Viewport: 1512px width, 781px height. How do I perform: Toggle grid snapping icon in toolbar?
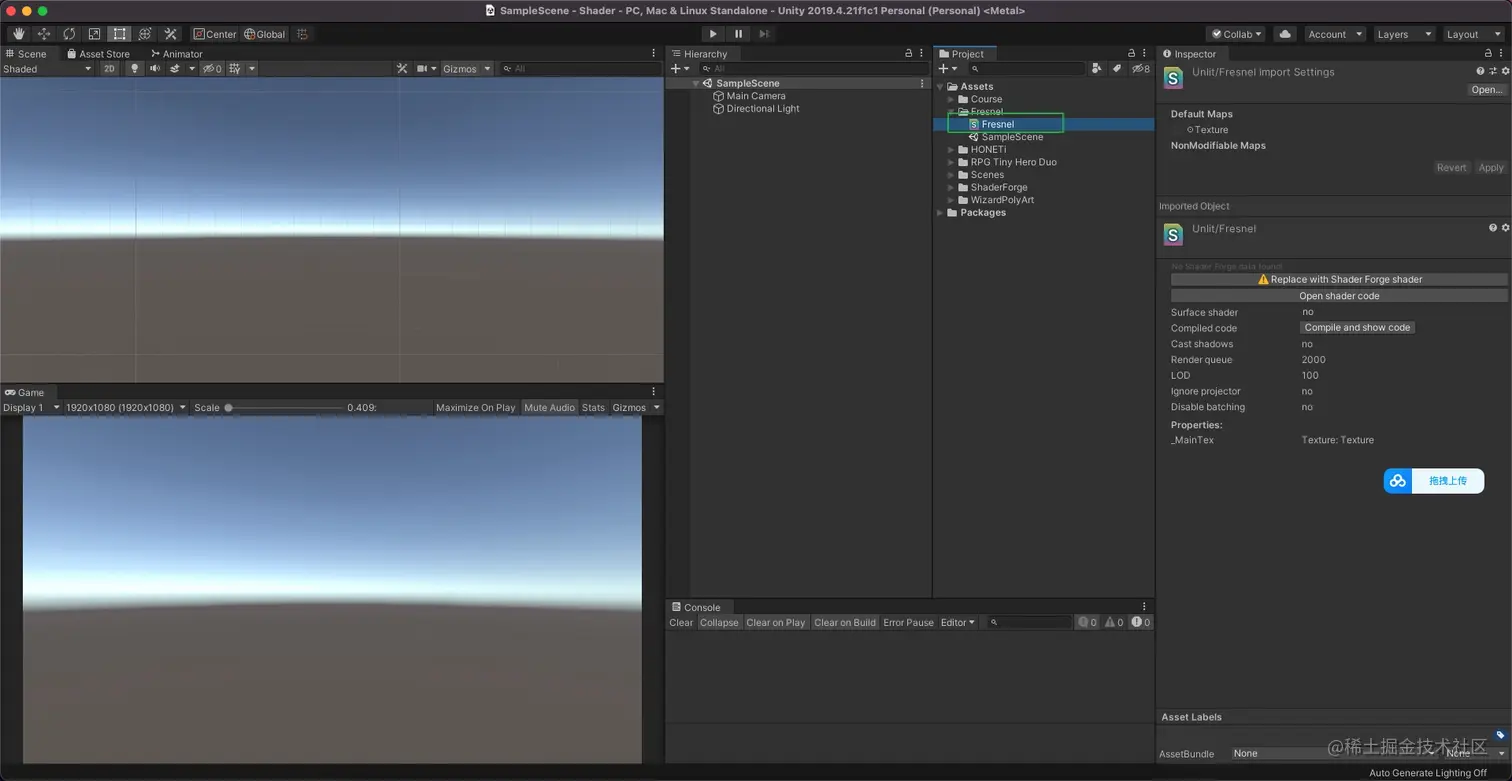click(303, 34)
